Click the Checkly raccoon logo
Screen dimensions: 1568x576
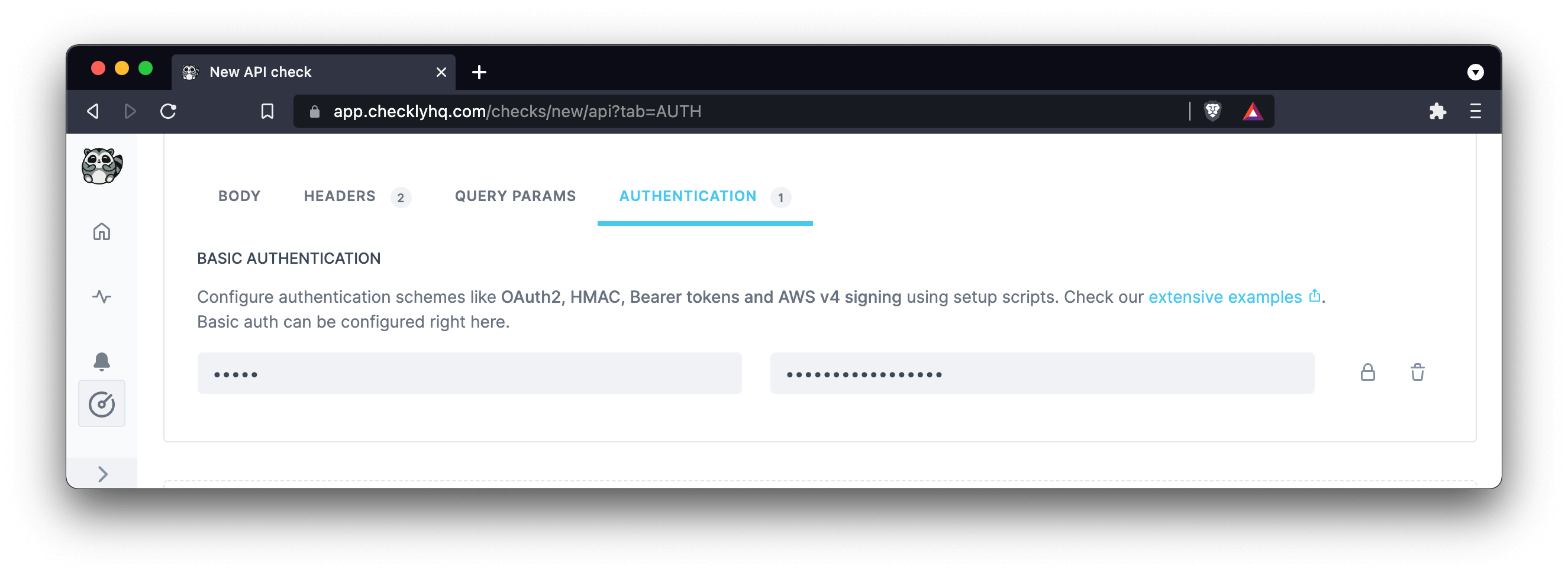pyautogui.click(x=102, y=166)
